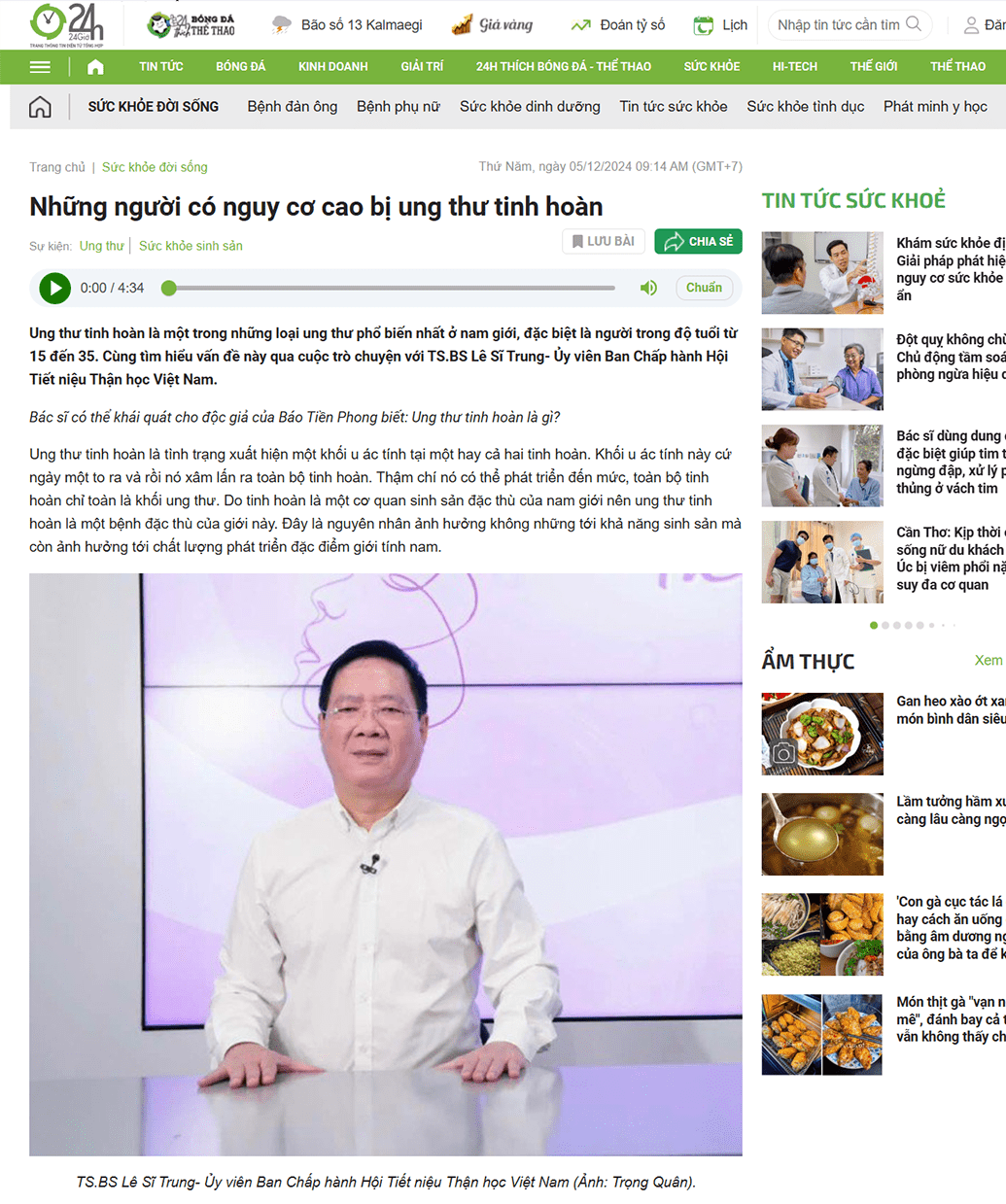
Task: Open the 24h logo homepage
Action: pos(66,25)
